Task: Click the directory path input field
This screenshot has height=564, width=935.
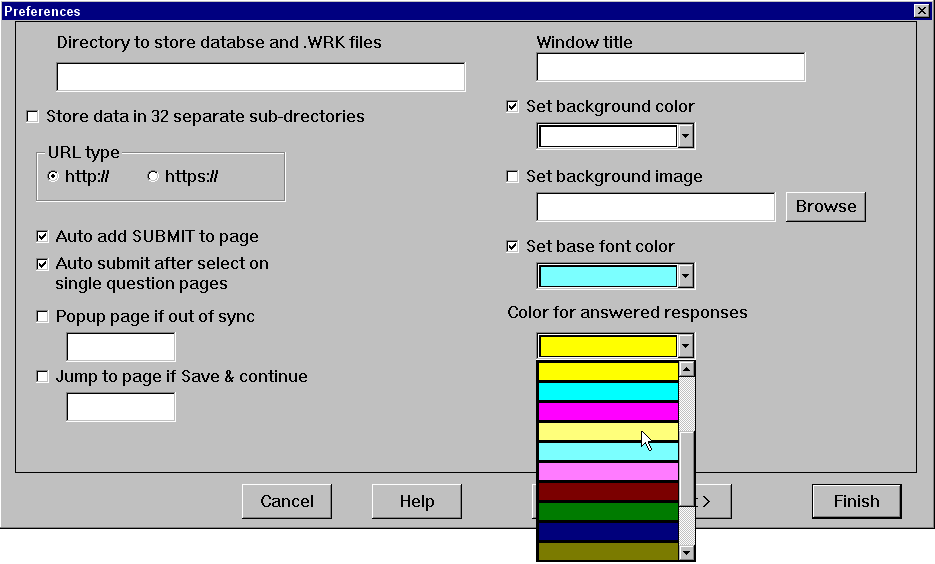Action: 261,77
